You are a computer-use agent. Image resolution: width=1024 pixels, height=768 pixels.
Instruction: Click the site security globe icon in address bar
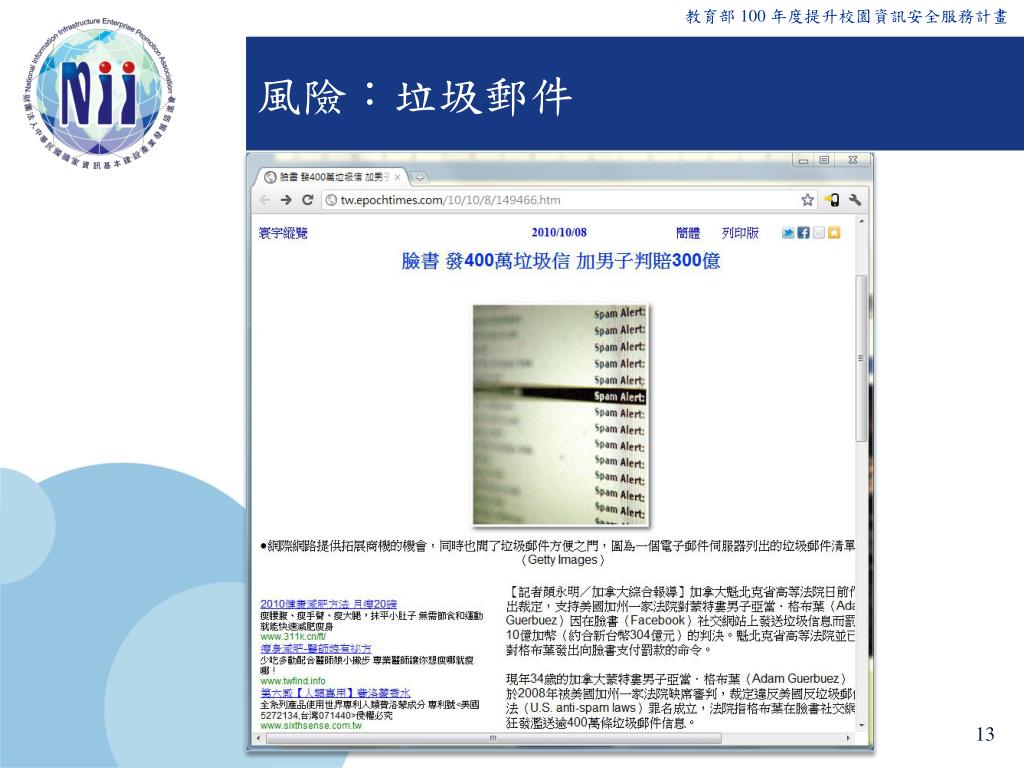[331, 200]
